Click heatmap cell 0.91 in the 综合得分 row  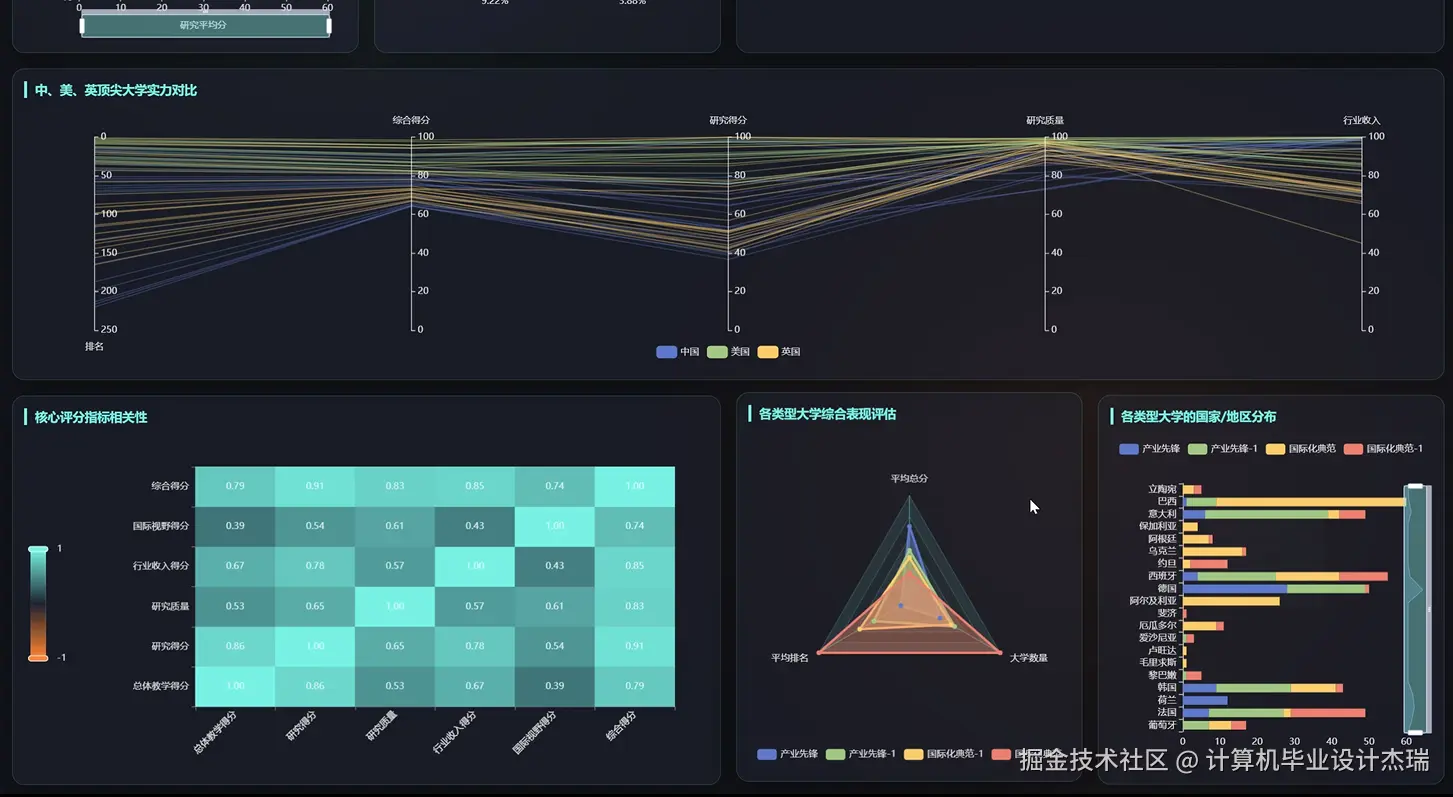click(x=315, y=486)
